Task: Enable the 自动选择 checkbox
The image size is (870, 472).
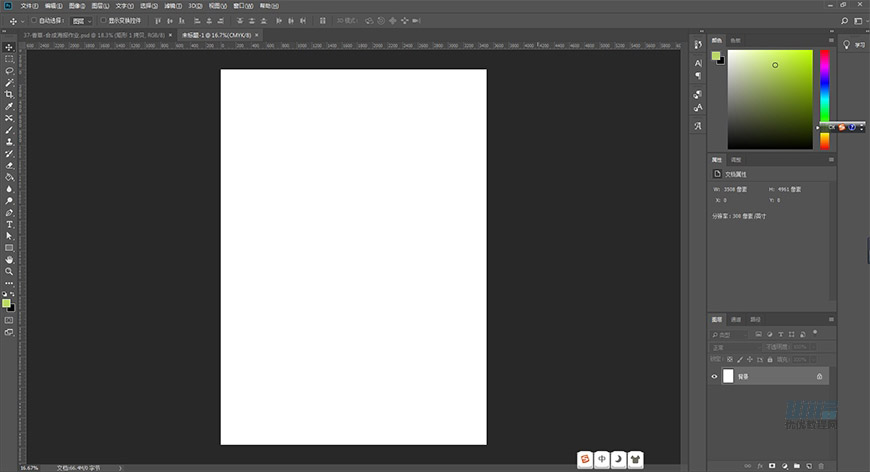Action: tap(33, 20)
